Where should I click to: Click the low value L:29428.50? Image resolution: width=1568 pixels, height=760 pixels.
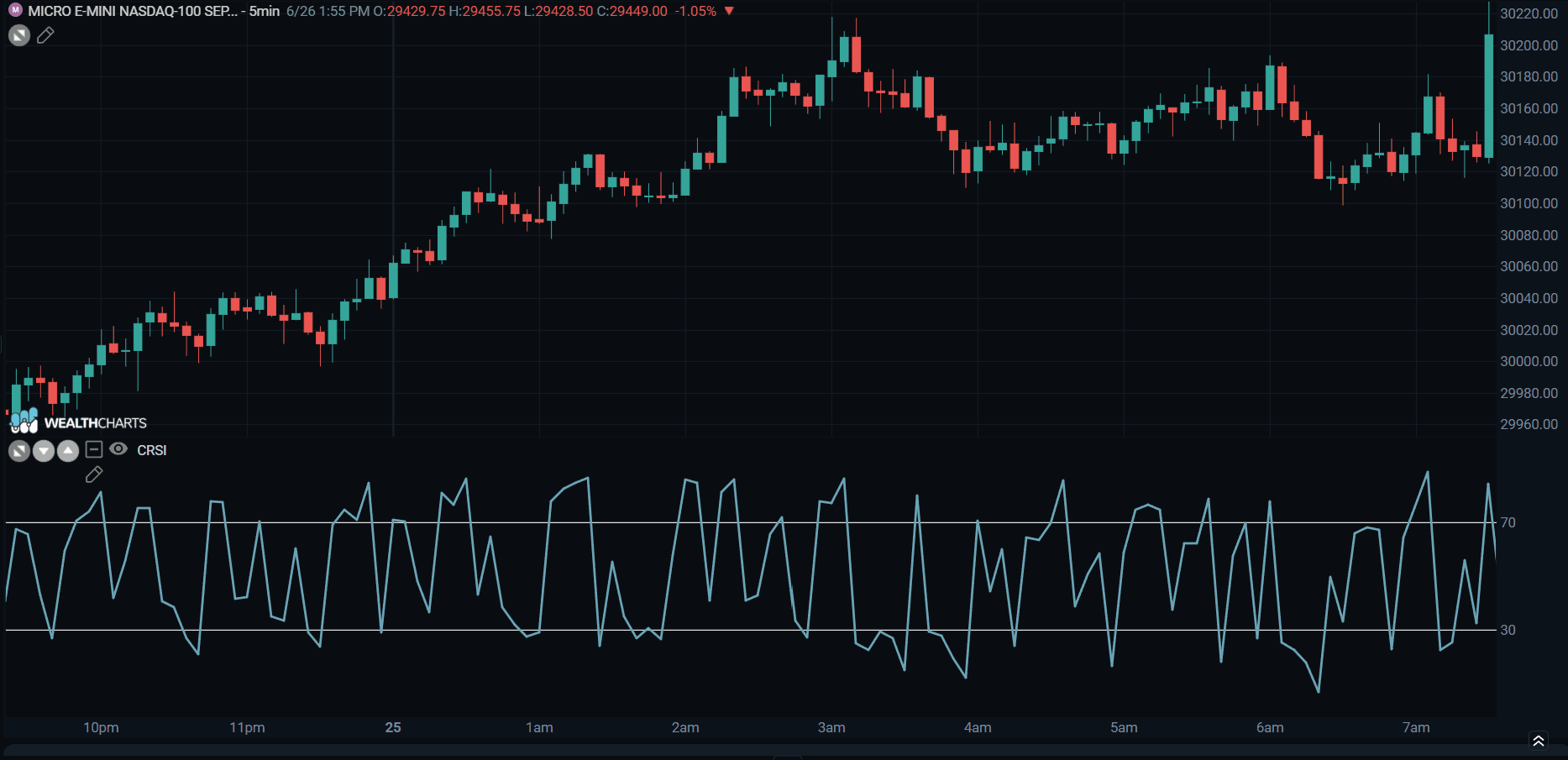coord(559,11)
